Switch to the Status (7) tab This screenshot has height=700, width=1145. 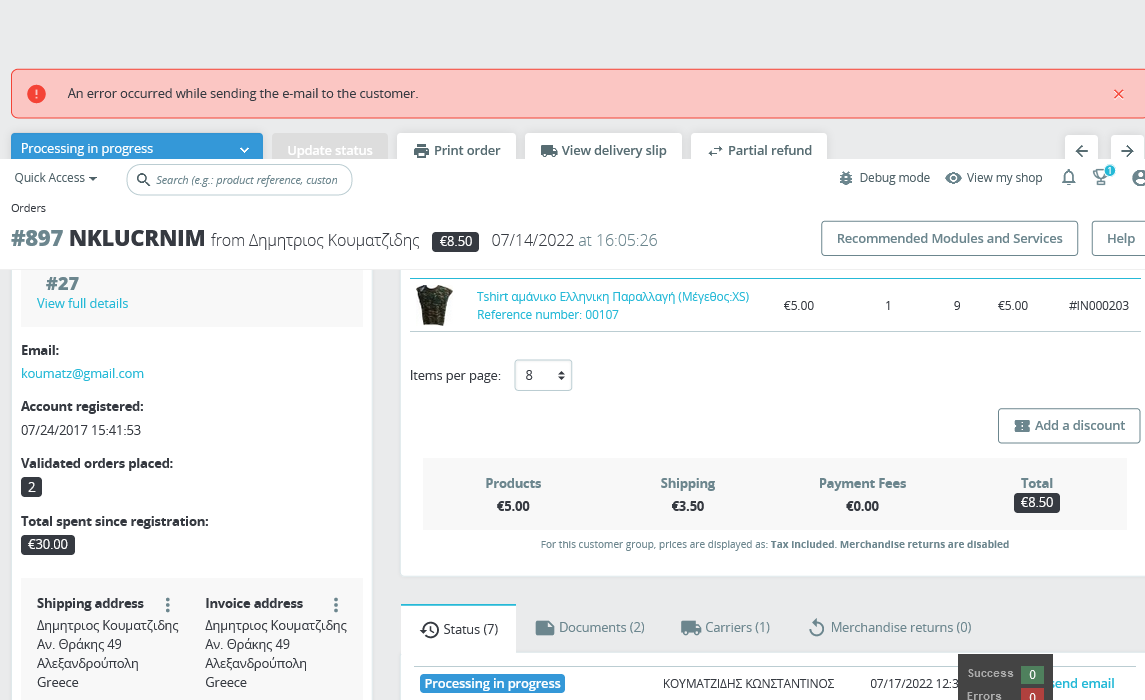459,628
